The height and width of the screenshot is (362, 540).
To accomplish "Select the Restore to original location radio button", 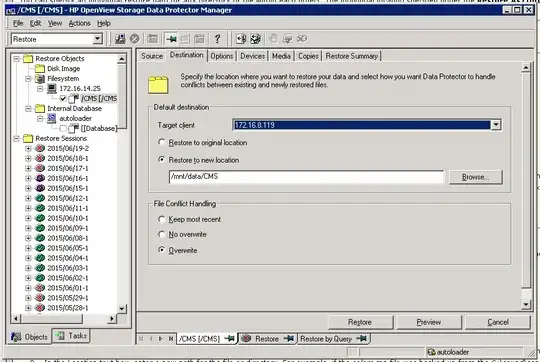I will [x=161, y=142].
